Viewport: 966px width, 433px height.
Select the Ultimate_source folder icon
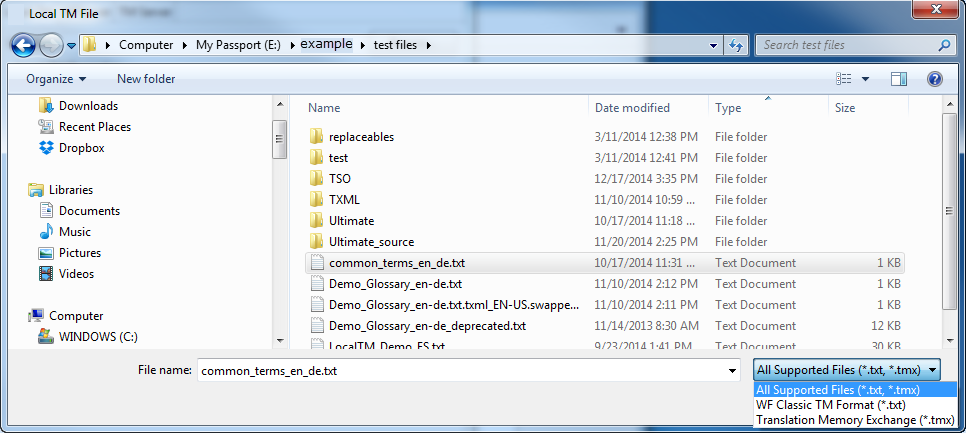317,241
